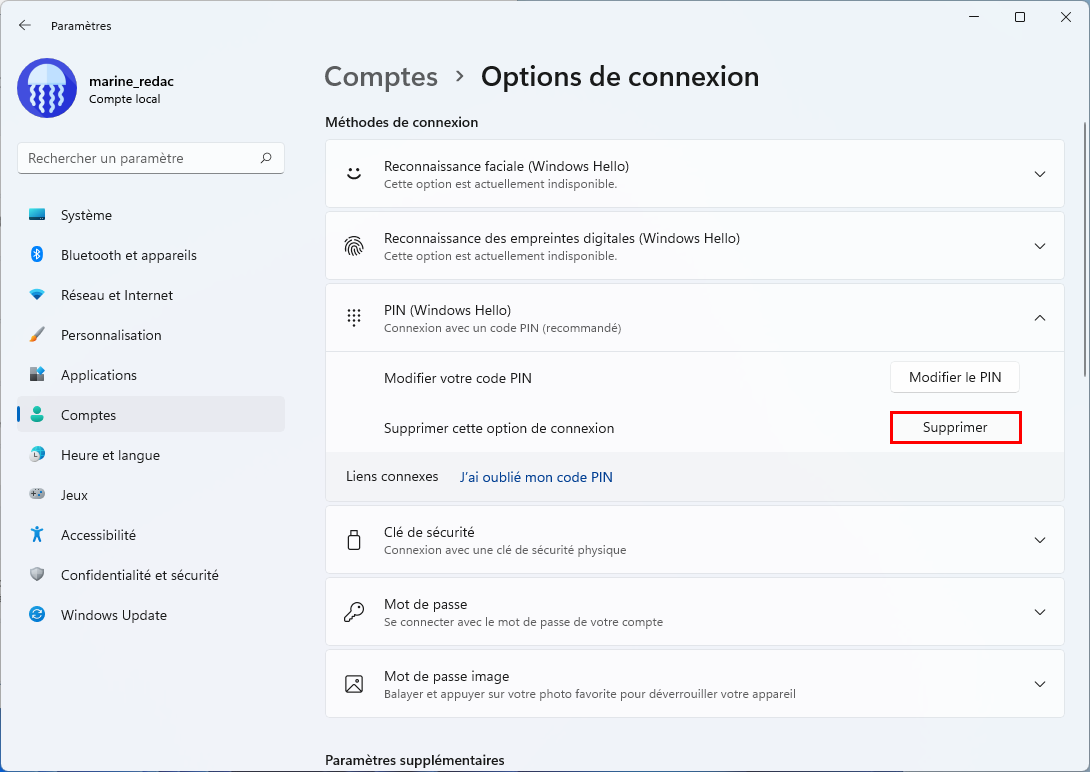The height and width of the screenshot is (772, 1090).
Task: Click the Windows Update sync icon
Action: point(37,614)
